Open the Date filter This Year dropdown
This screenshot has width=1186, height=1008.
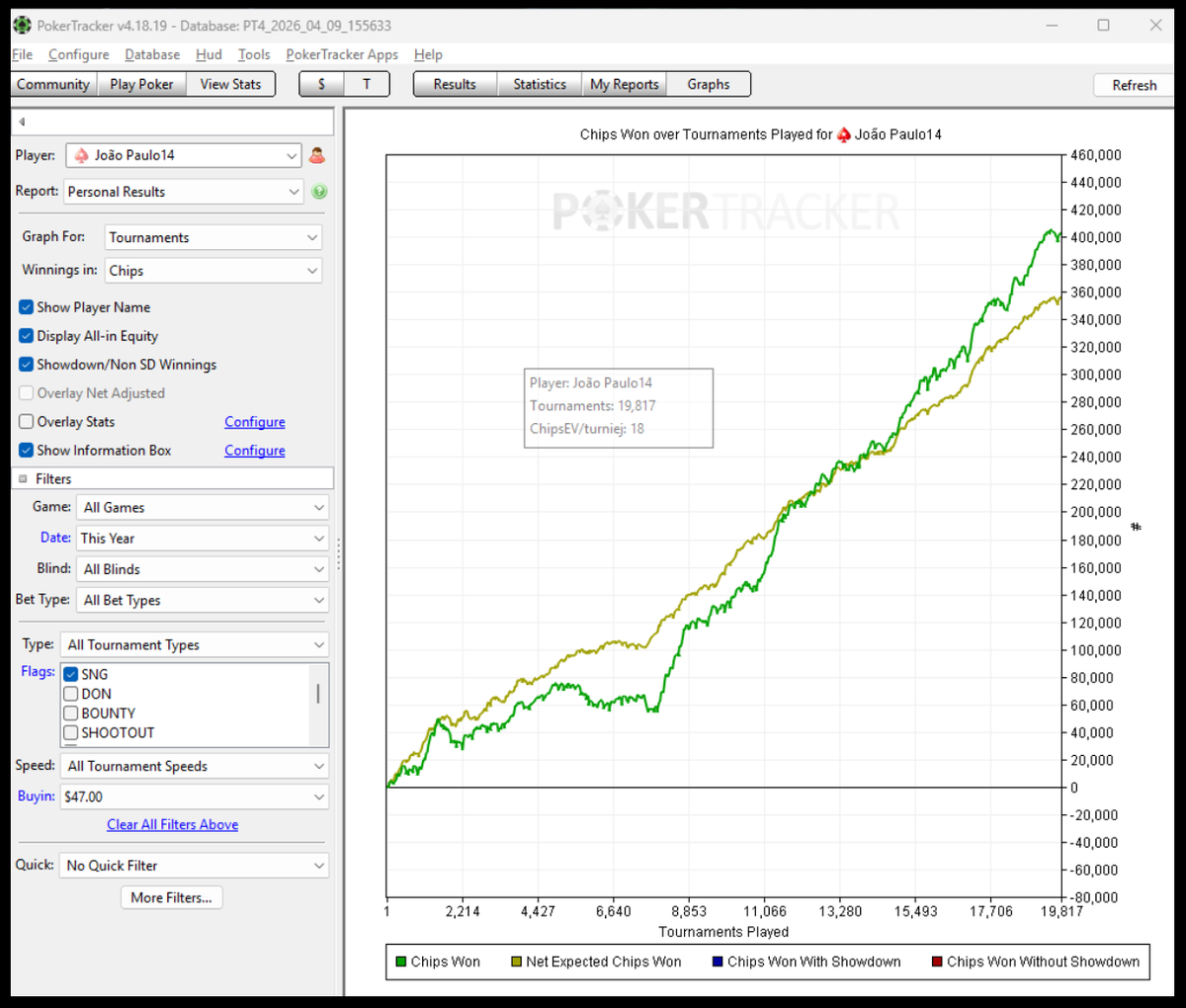click(x=204, y=539)
